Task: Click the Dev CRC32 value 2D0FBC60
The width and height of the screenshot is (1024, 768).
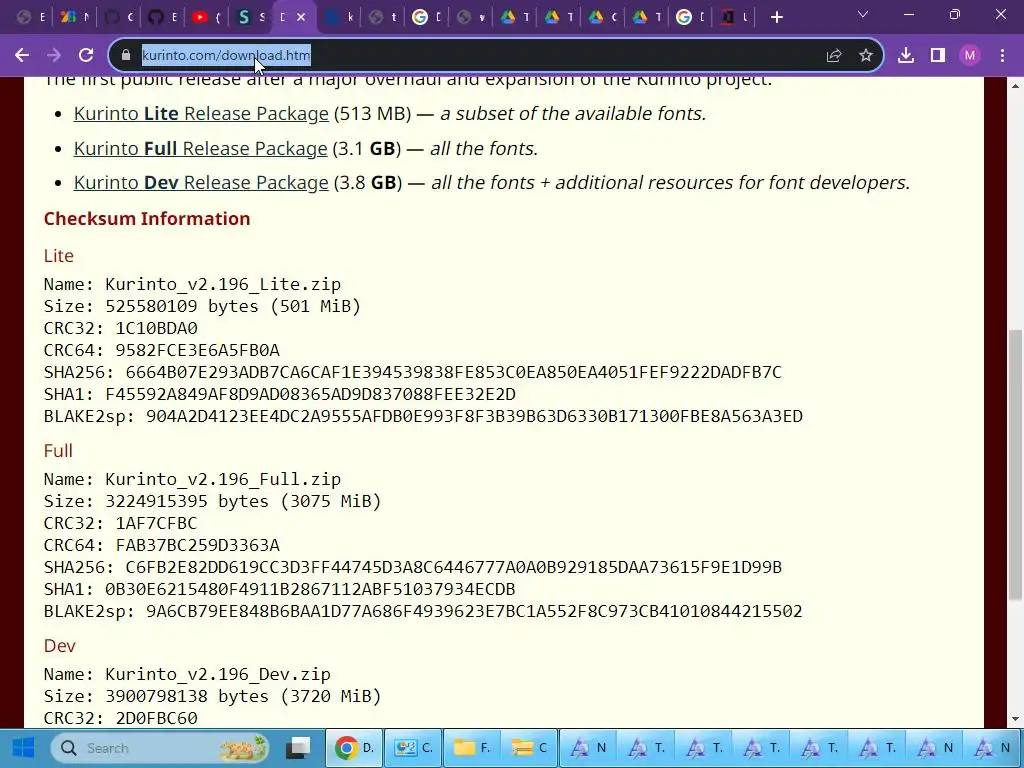Action: pos(156,718)
